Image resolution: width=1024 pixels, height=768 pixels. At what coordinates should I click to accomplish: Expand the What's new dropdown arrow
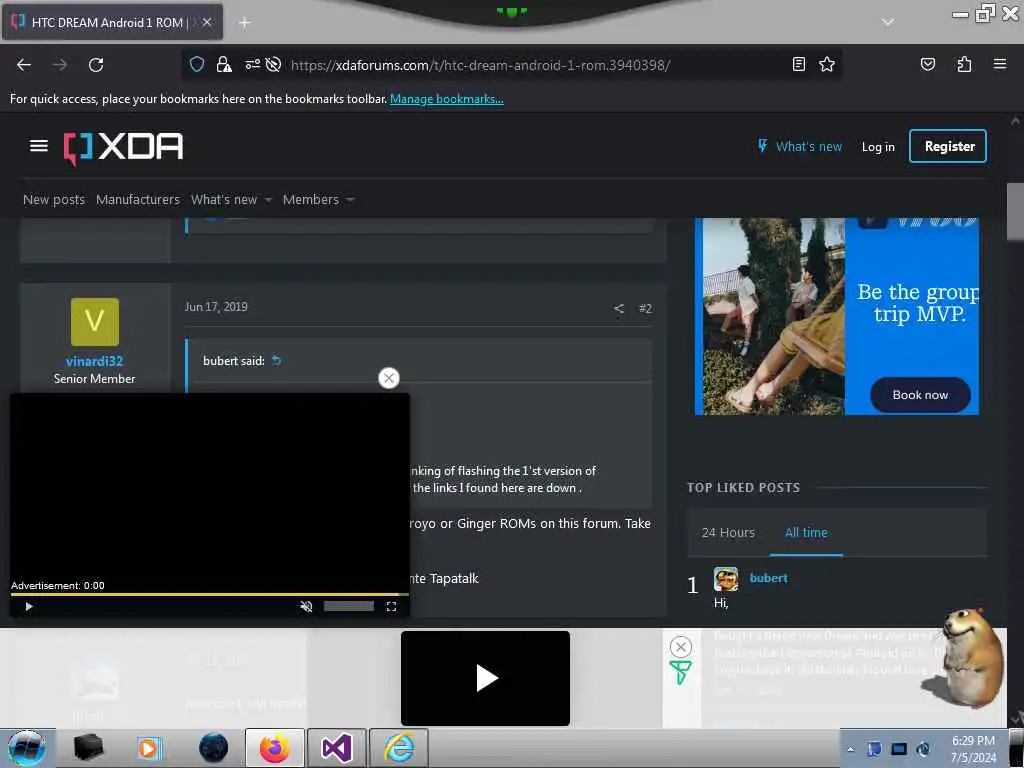[268, 200]
